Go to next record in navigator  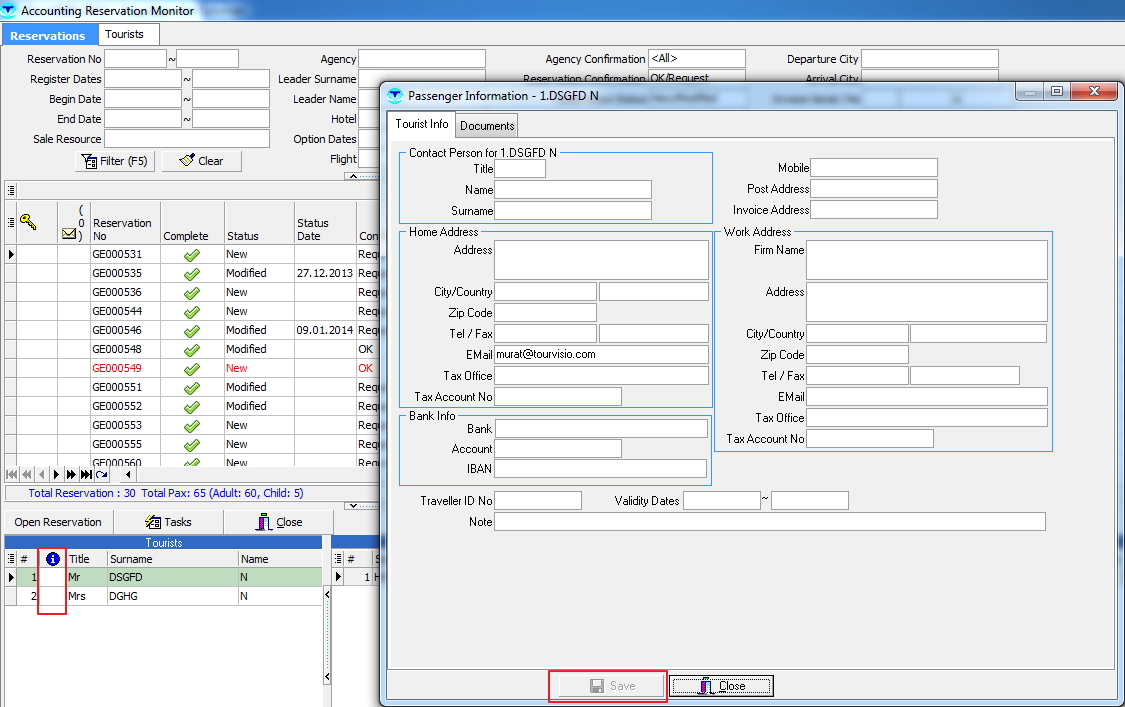(57, 474)
